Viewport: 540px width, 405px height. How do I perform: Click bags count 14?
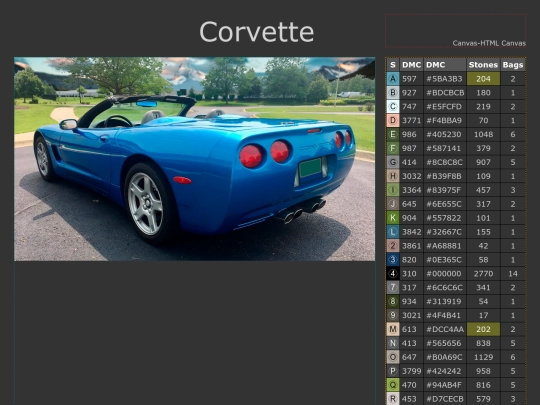click(x=513, y=273)
